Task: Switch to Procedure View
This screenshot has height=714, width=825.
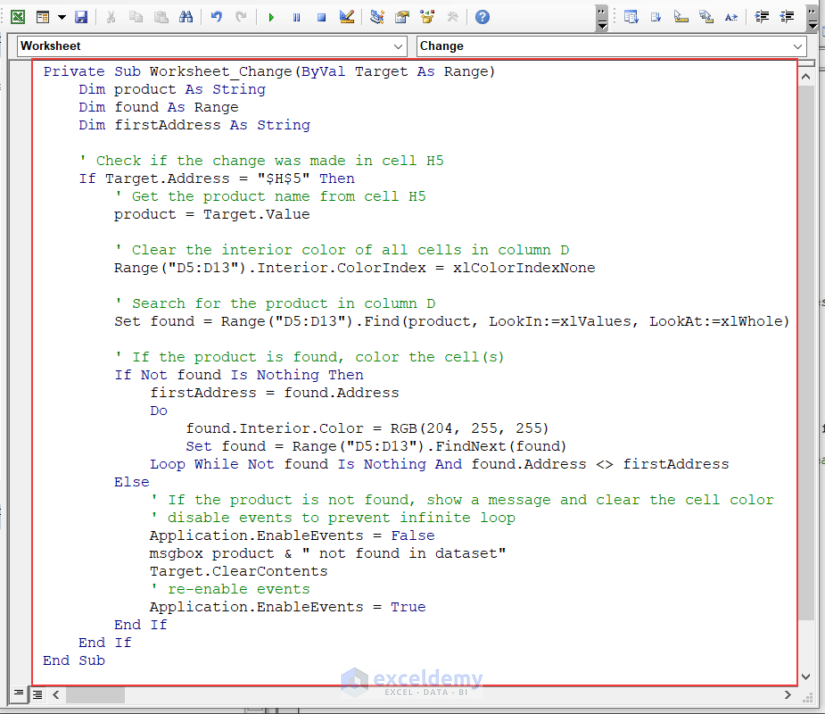Action: click(x=18, y=694)
